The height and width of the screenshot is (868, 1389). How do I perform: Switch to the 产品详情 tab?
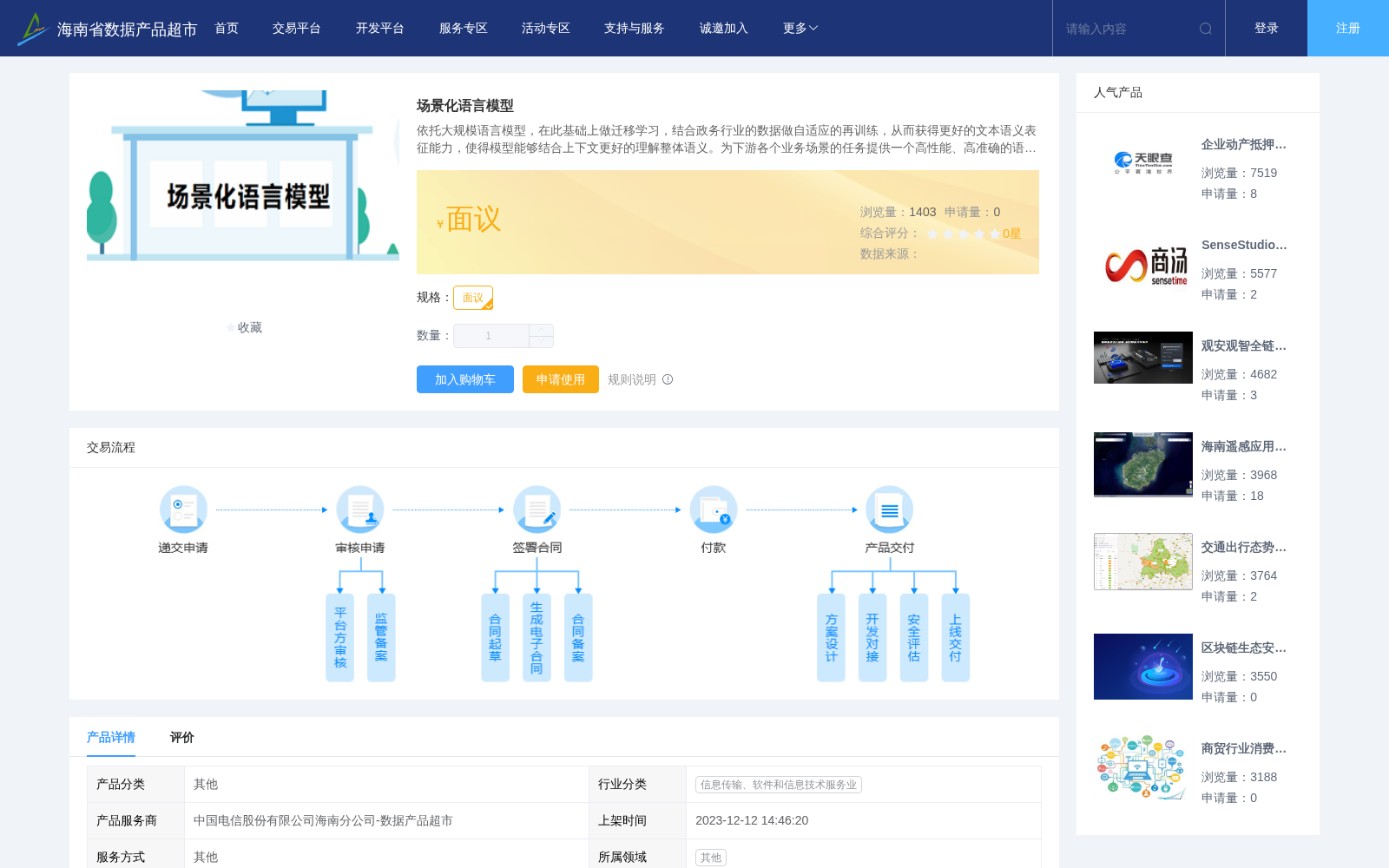pyautogui.click(x=111, y=738)
